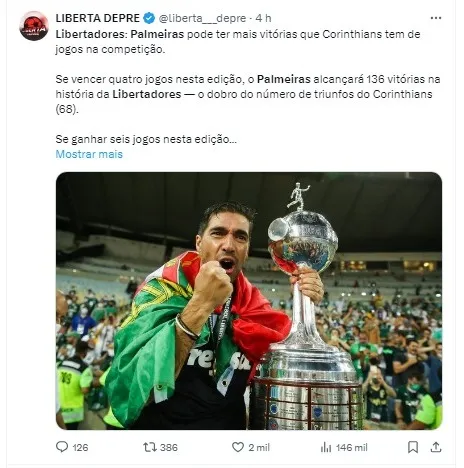This screenshot has height=468, width=464.
Task: Repost using the retweet arrows icon
Action: pyautogui.click(x=150, y=447)
